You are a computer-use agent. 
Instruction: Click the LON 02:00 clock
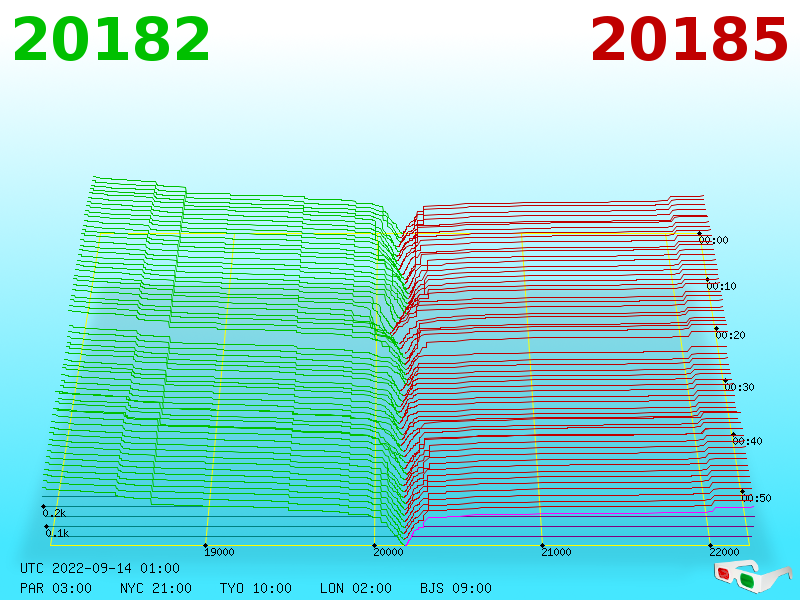pos(356,588)
